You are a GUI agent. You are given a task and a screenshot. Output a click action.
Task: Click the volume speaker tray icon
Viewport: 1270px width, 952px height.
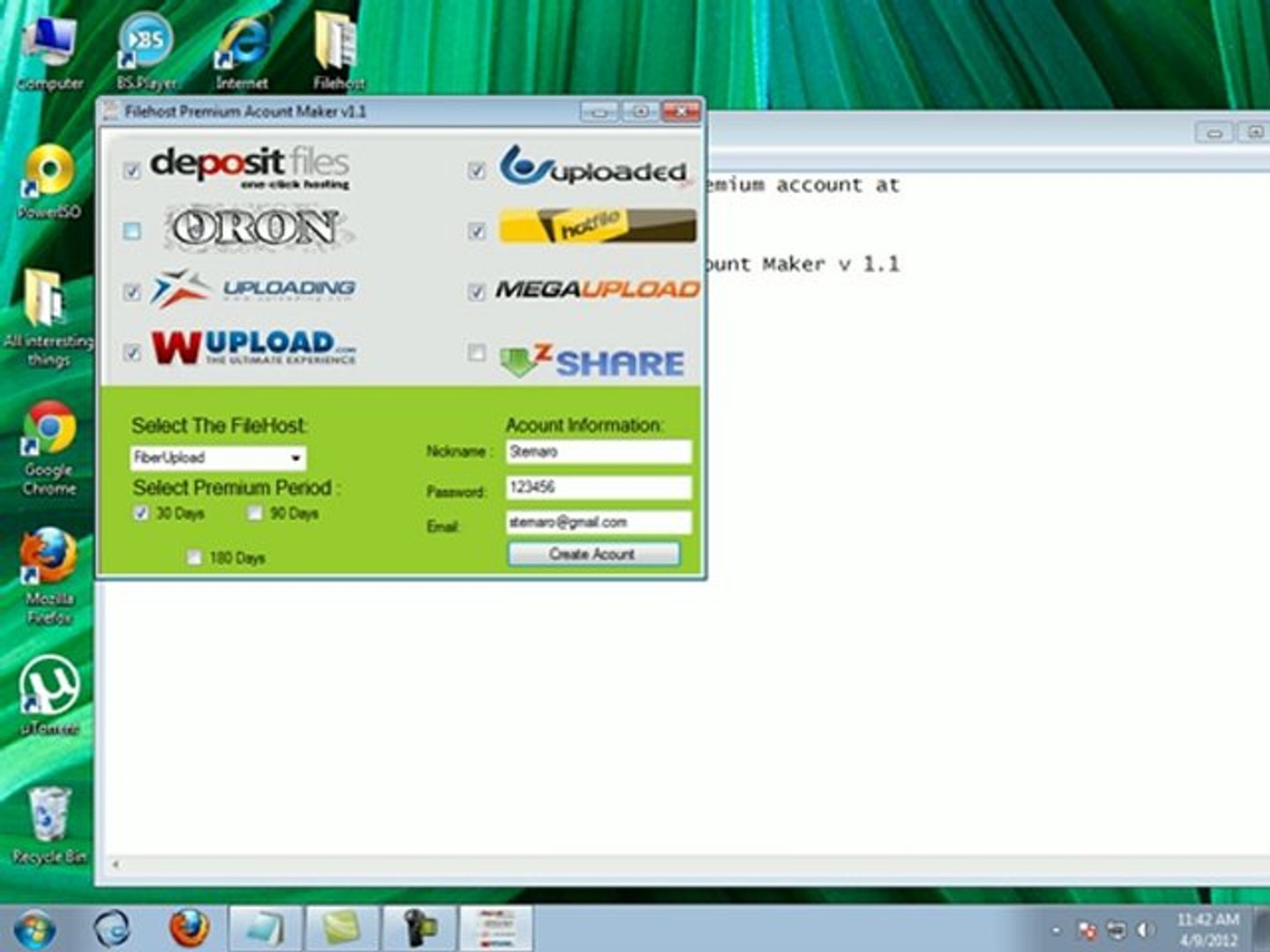coord(1146,930)
